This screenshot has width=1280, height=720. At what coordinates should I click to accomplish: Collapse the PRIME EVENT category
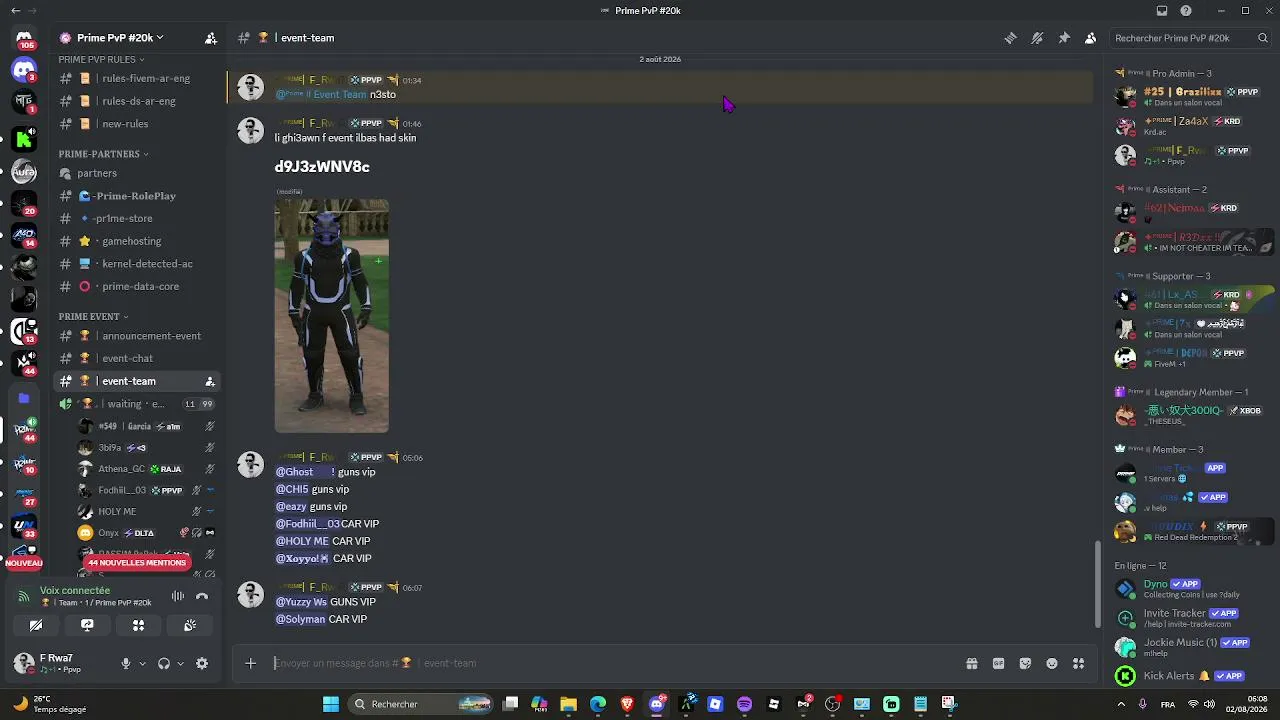[93, 317]
